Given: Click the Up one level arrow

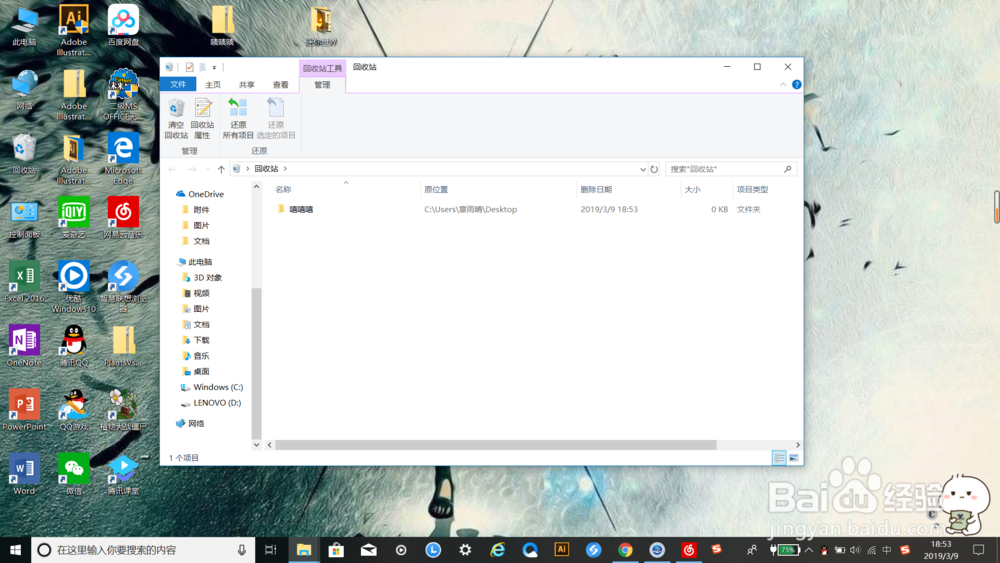Looking at the screenshot, I should click(x=221, y=169).
